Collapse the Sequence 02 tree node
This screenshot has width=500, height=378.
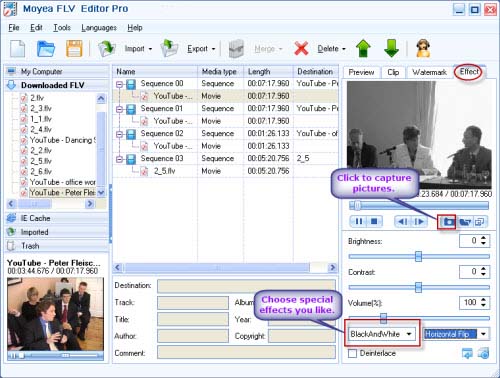(119, 134)
